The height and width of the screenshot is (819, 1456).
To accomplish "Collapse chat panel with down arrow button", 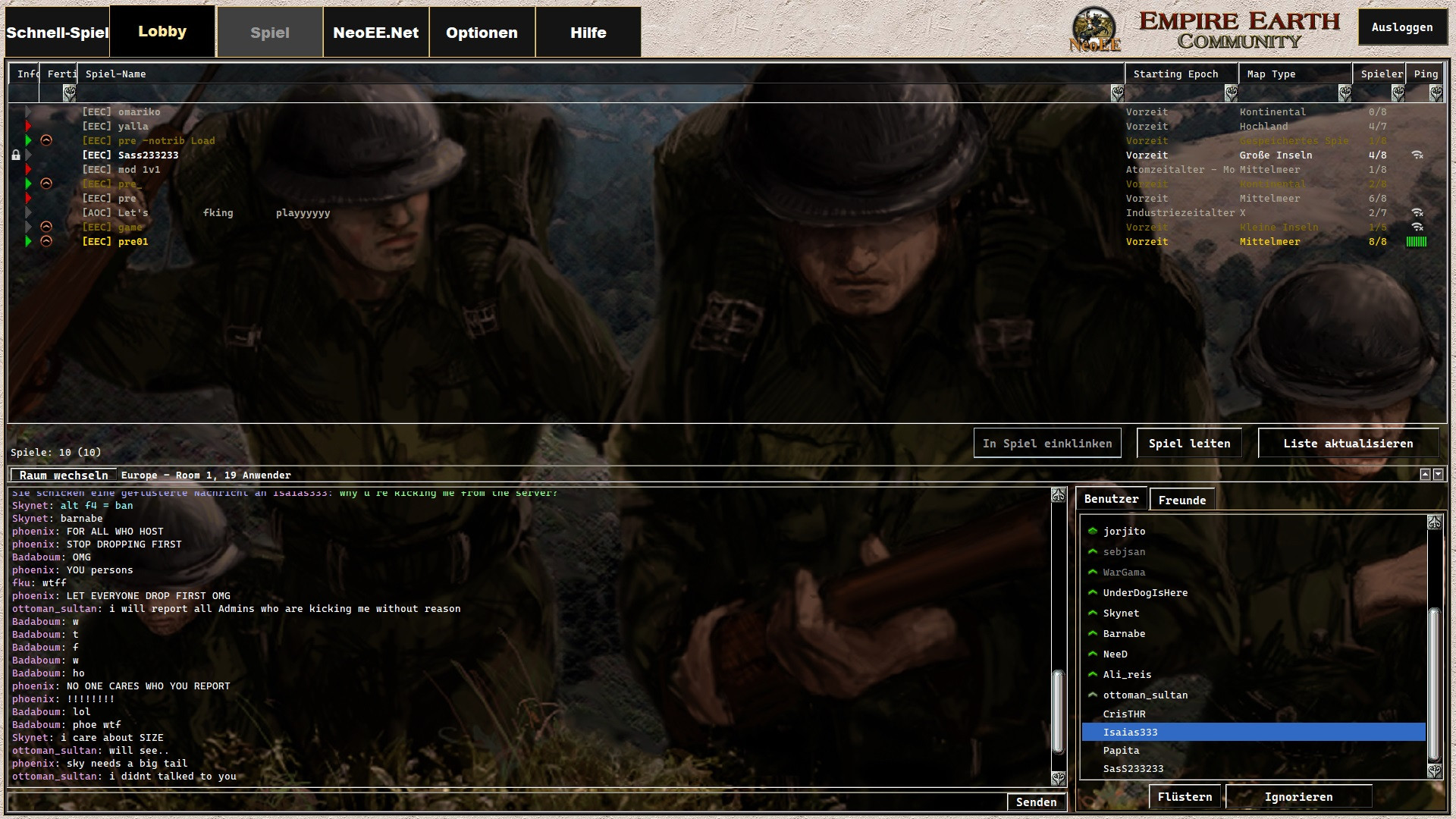I will coord(1438,475).
